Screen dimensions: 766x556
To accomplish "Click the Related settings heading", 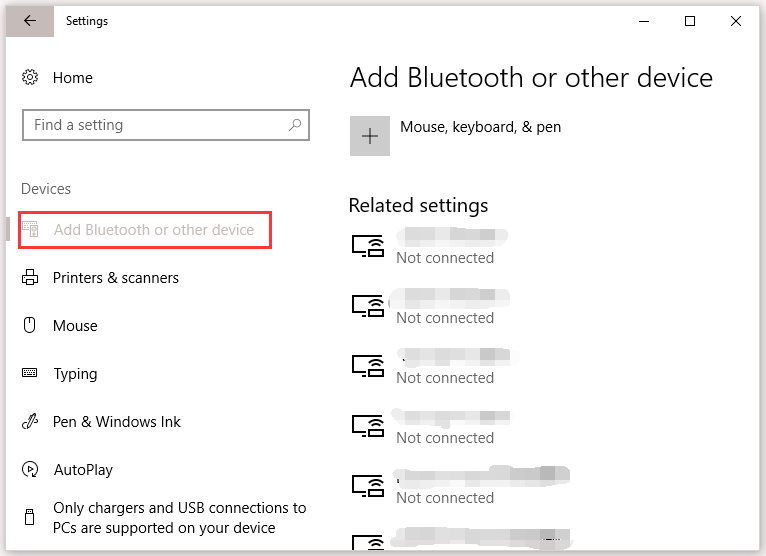I will (418, 205).
